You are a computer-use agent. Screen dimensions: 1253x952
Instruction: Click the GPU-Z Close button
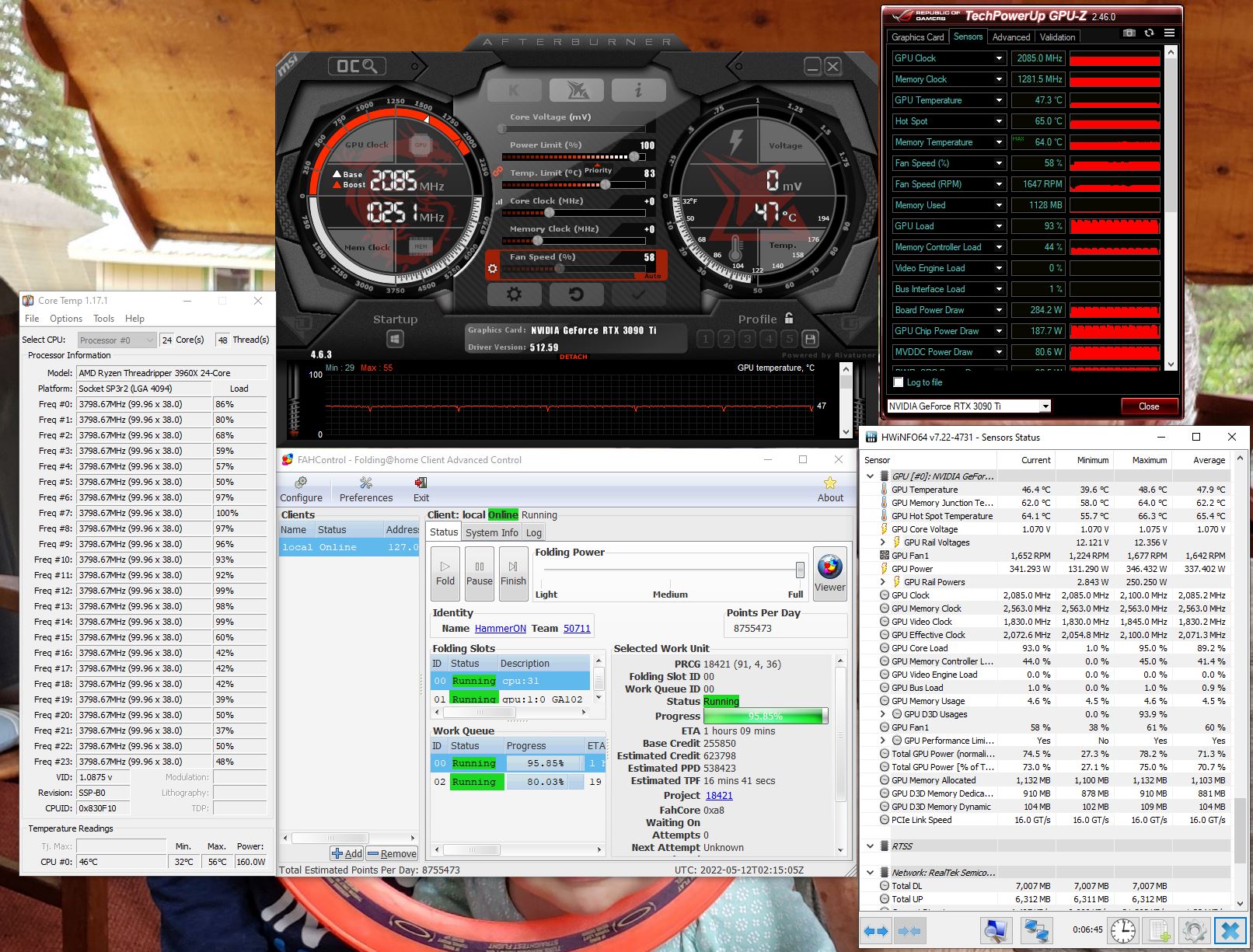click(1149, 406)
